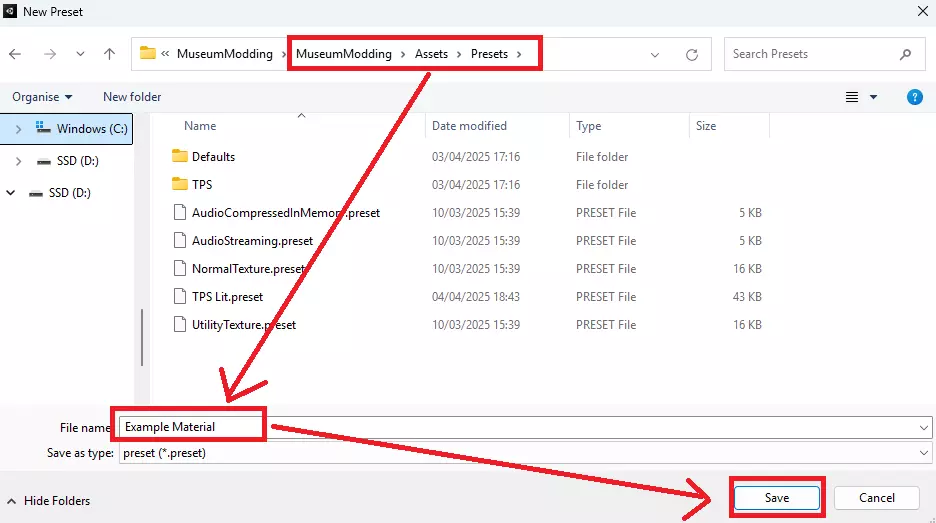Click the folder icon in address bar
Screen dimensions: 936x523
[x=147, y=53]
